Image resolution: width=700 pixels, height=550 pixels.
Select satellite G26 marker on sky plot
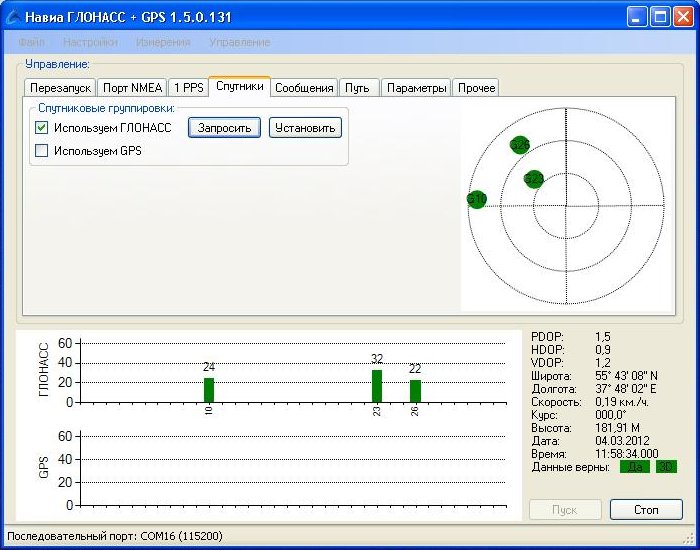click(520, 145)
